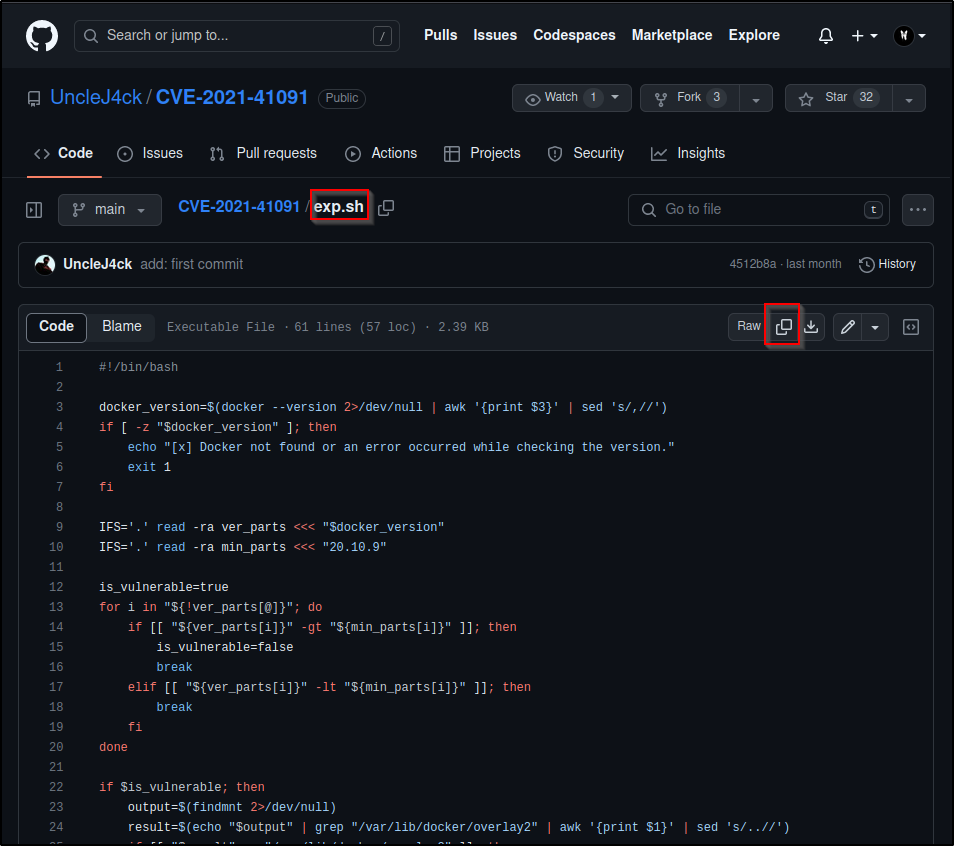This screenshot has height=846, width=954.
Task: Click line number 22
Action: 56,787
